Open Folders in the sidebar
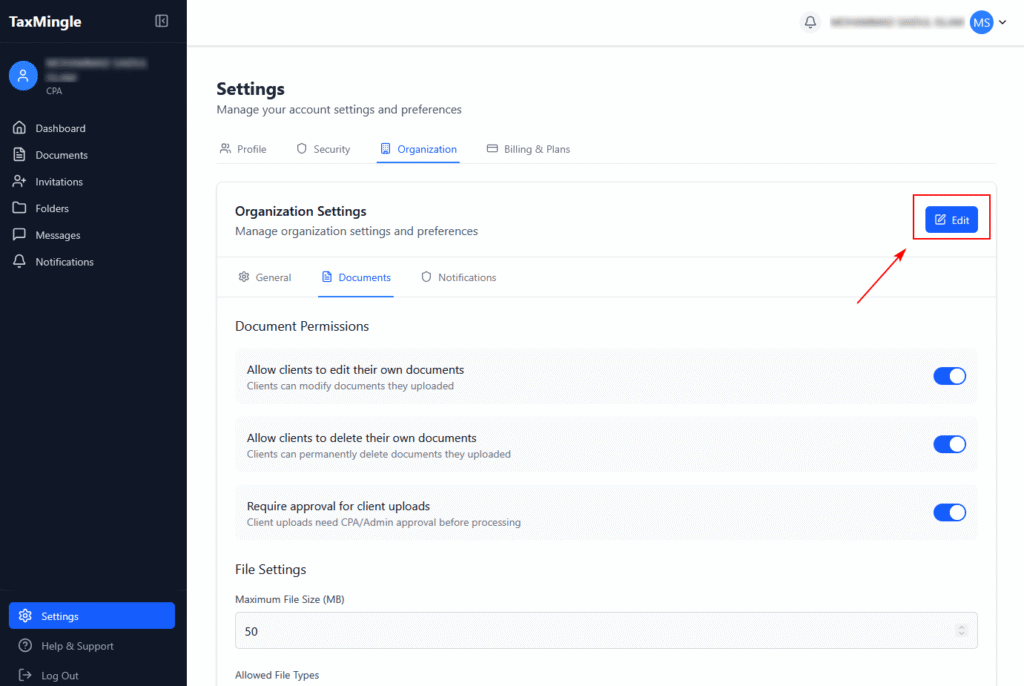 (x=52, y=208)
